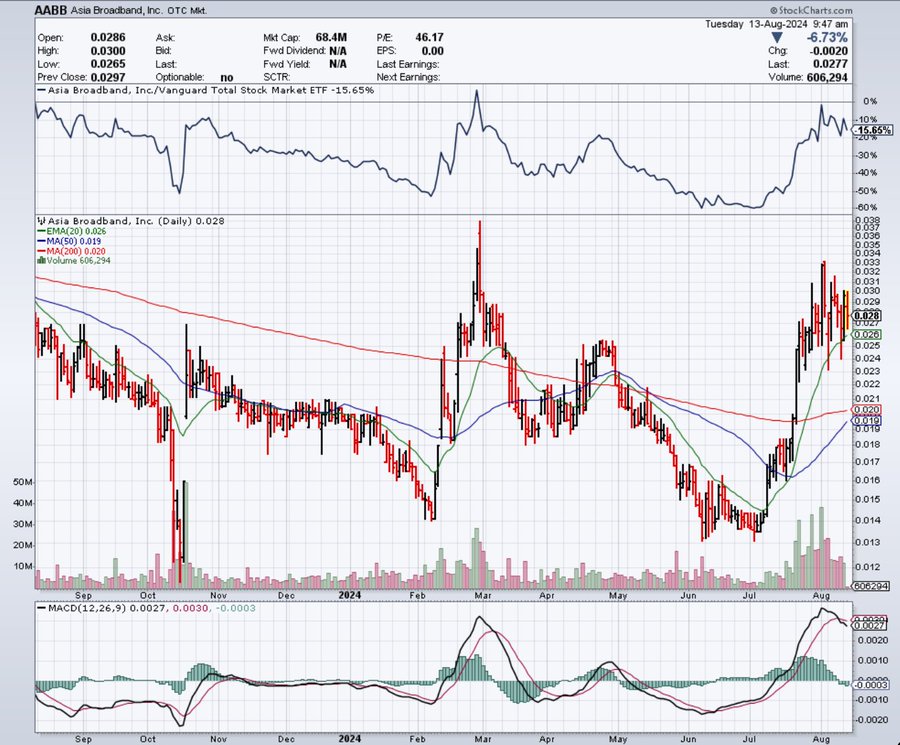Screen dimensions: 900x745
Task: Click the Prev Close value 0.0297
Action: (x=108, y=77)
